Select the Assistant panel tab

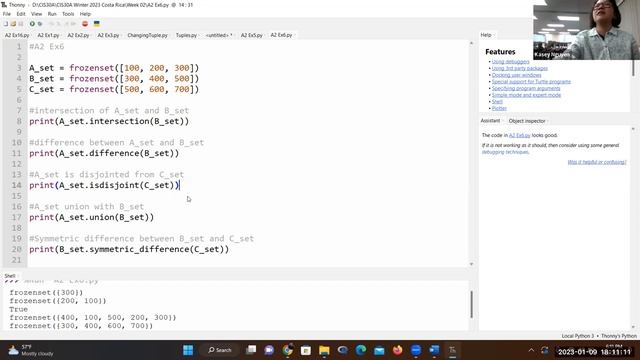pos(490,121)
